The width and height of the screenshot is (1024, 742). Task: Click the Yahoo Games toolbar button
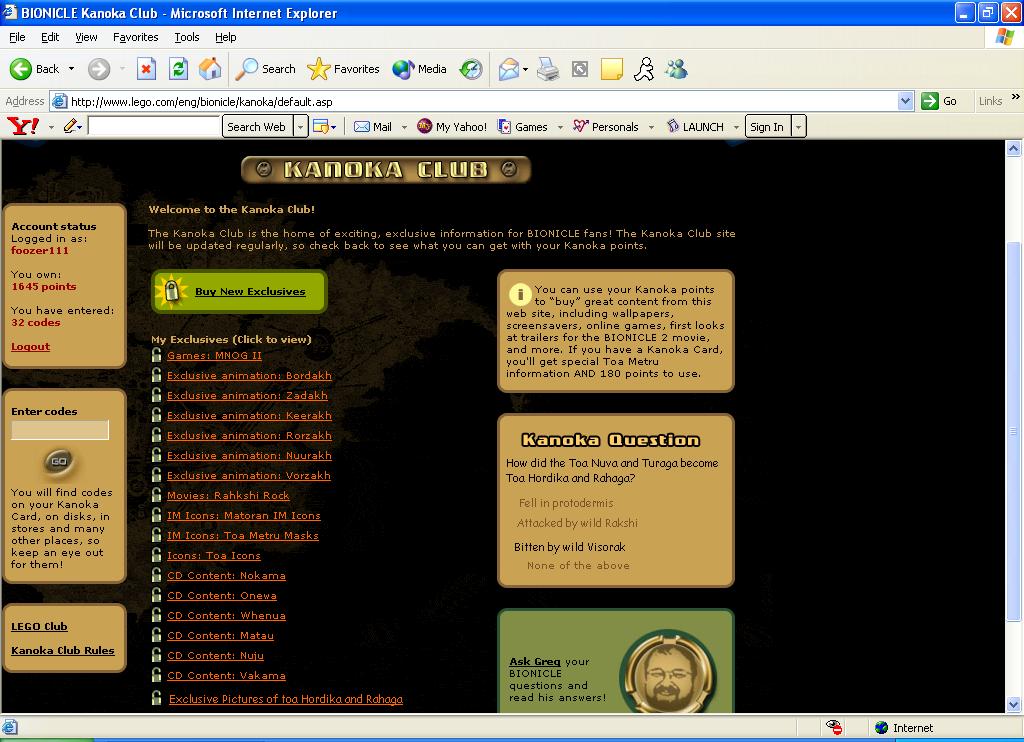click(x=523, y=127)
